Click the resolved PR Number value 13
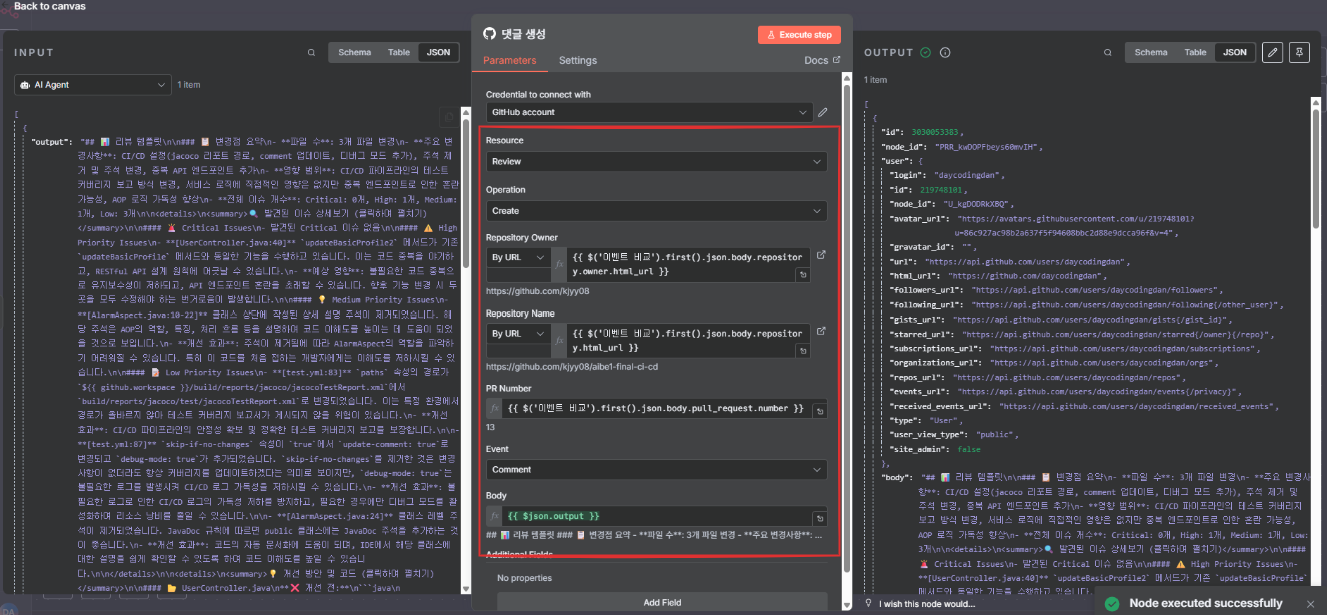The image size is (1327, 615). pos(491,427)
